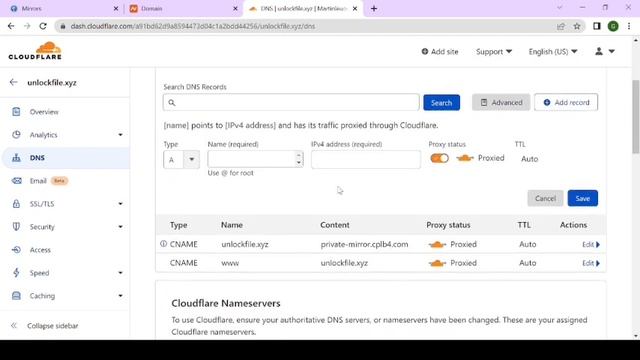Expand the Speed submenu arrow

click(120, 273)
